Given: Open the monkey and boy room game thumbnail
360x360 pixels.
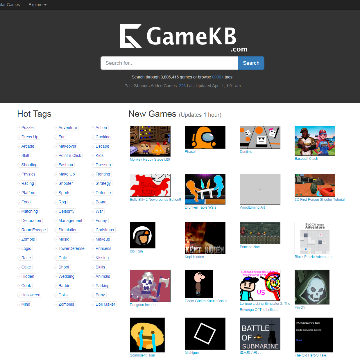Looking at the screenshot, I should point(150,141).
